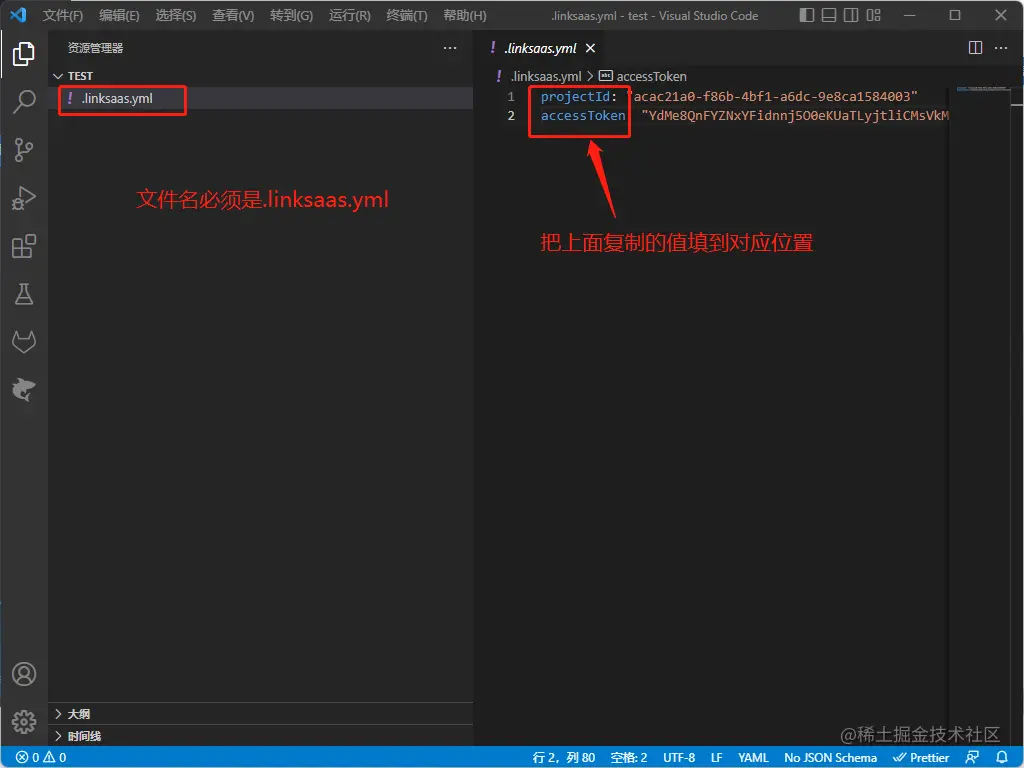Open the Search view icon

pos(24,102)
